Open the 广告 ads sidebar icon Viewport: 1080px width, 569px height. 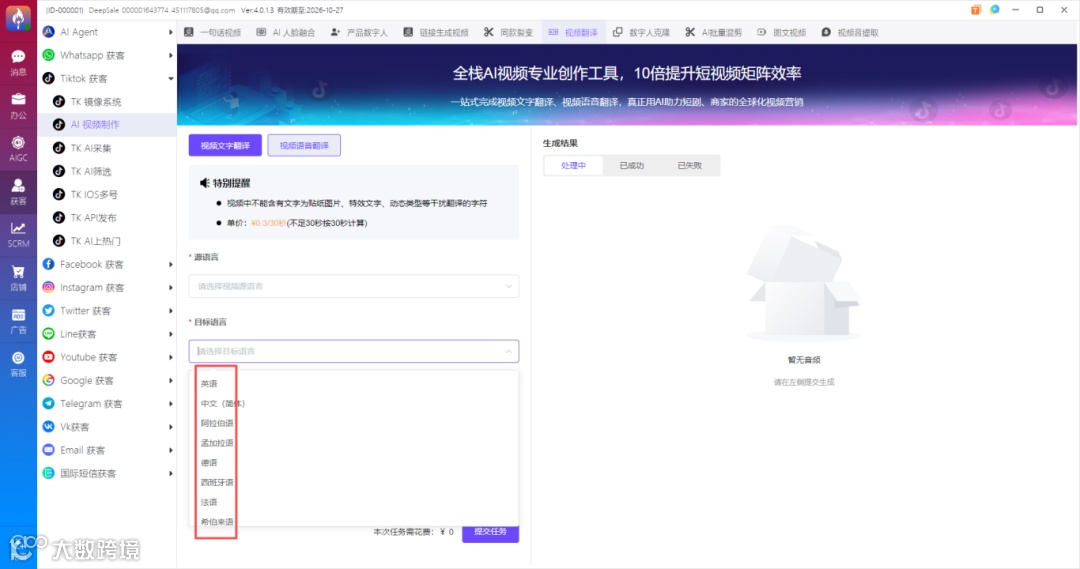click(18, 321)
